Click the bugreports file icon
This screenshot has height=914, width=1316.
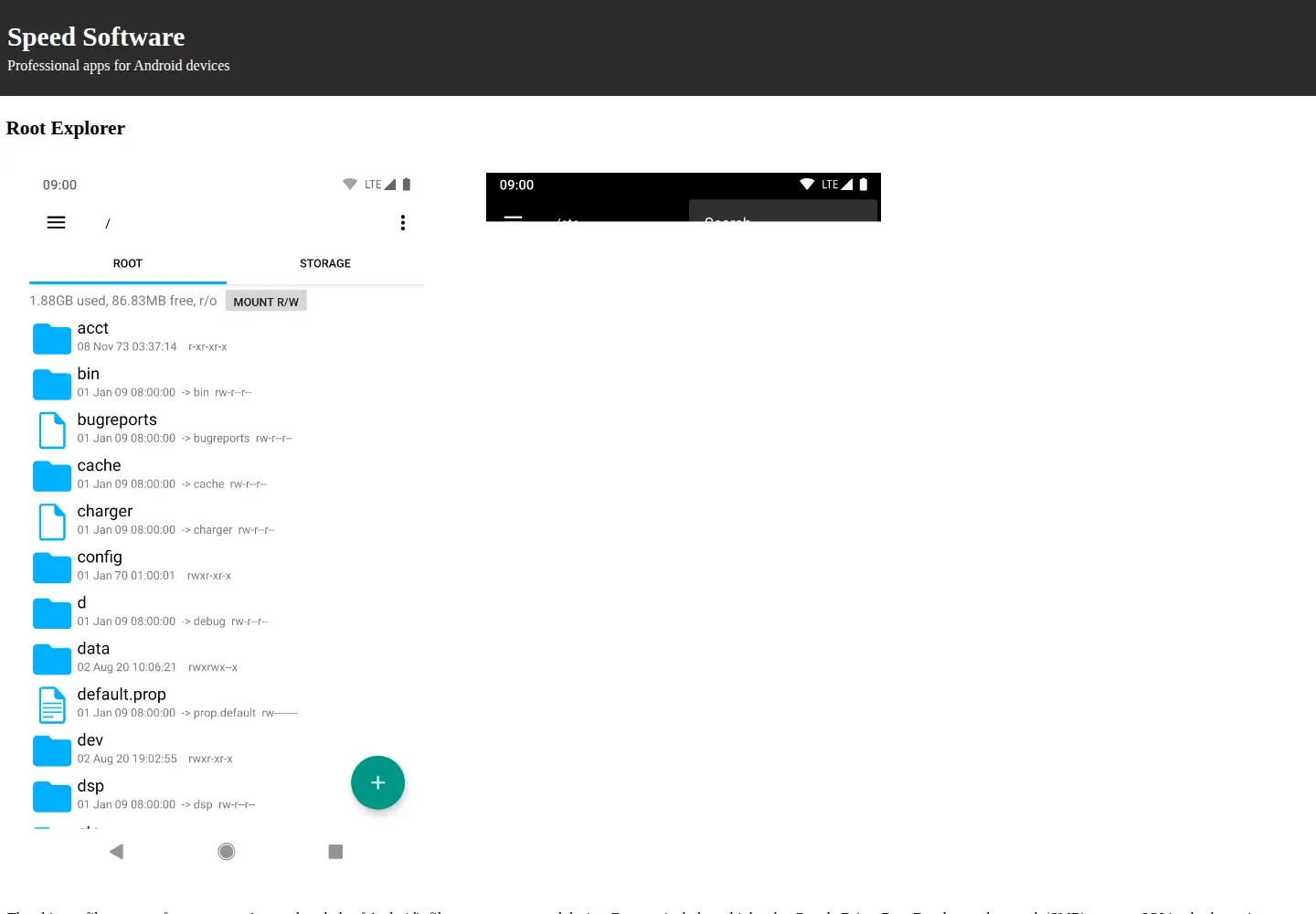(52, 430)
